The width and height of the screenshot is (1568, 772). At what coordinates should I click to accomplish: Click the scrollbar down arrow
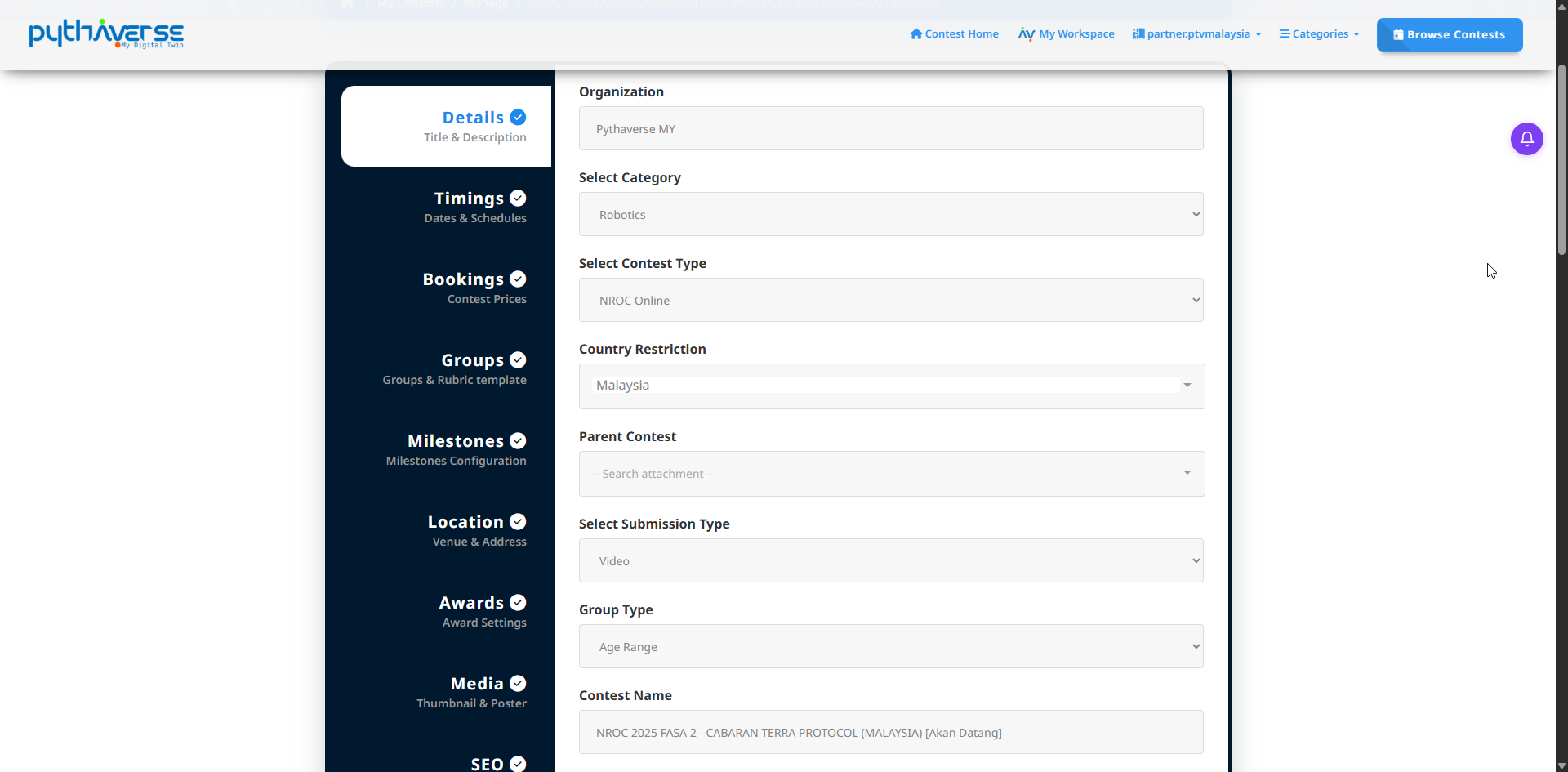1561,765
